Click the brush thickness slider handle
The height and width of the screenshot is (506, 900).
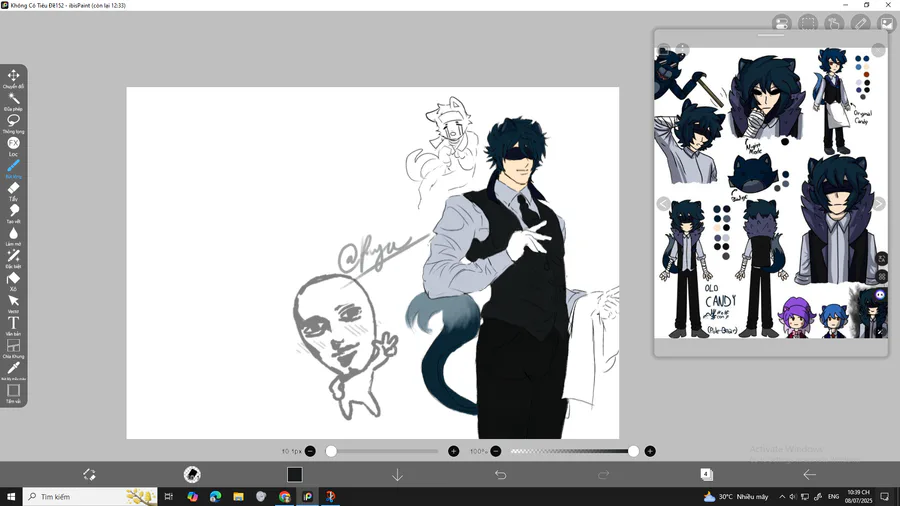[x=331, y=451]
